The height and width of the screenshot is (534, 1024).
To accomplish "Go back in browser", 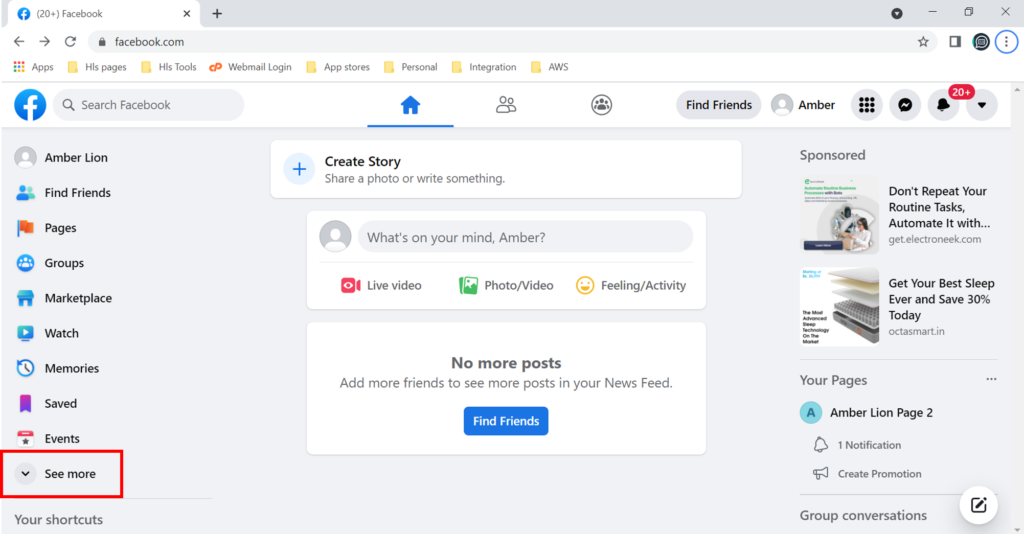I will (19, 42).
